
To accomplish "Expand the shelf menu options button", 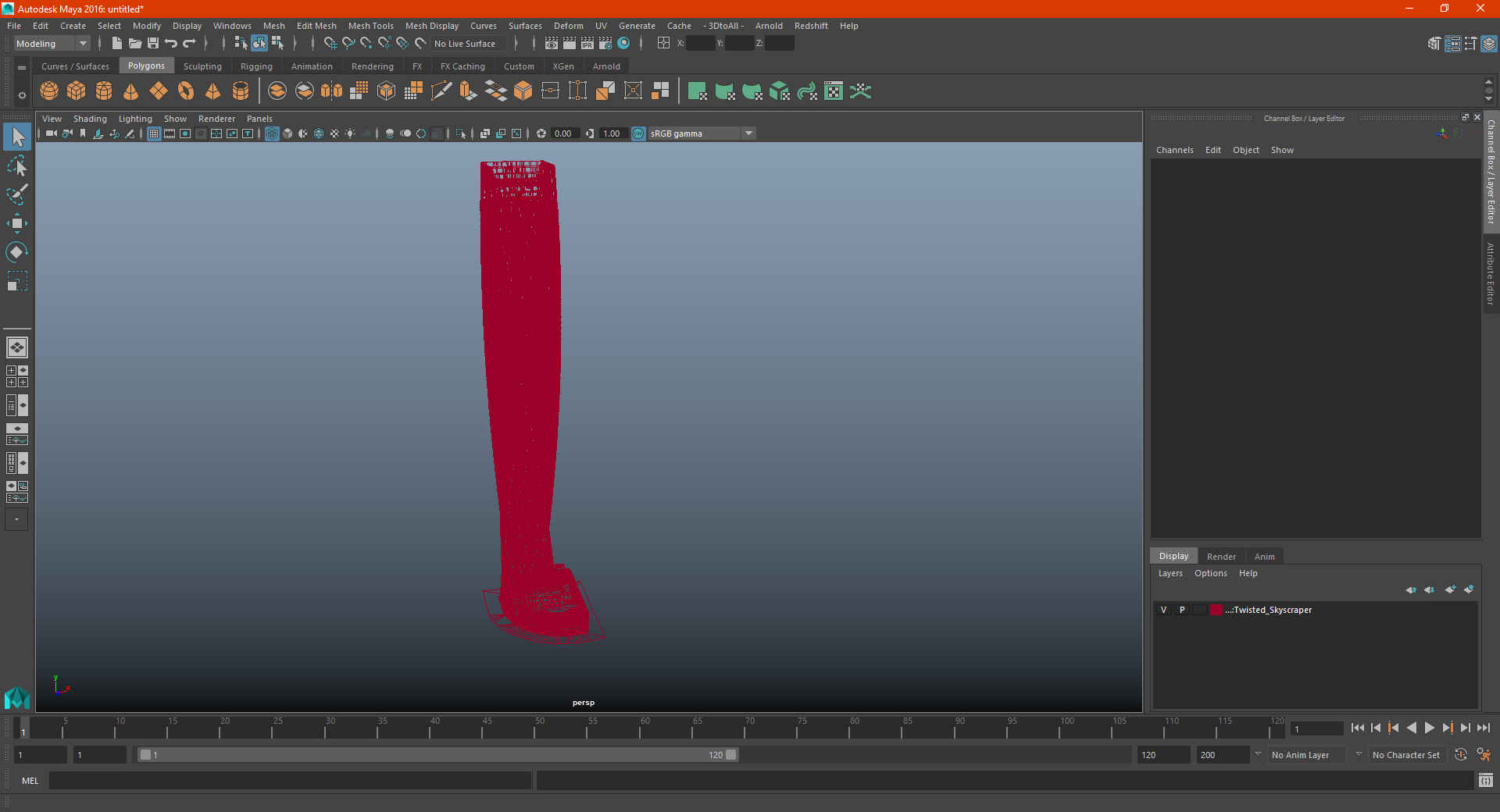I will click(x=22, y=96).
